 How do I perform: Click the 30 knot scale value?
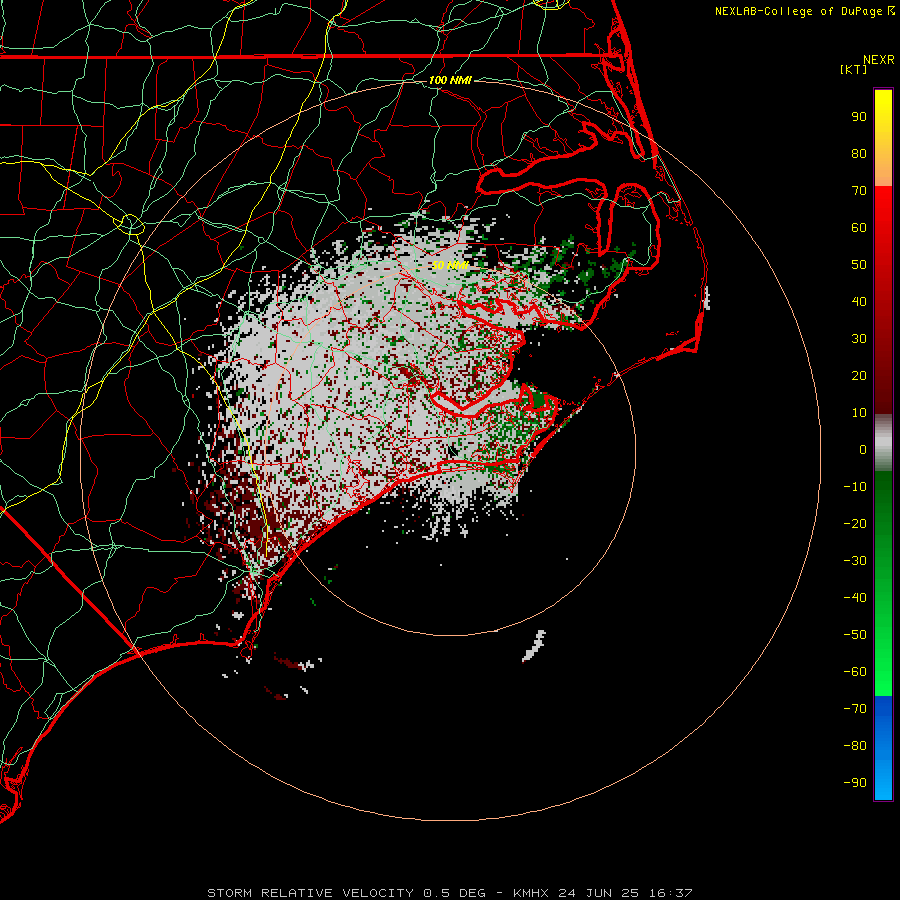point(859,339)
